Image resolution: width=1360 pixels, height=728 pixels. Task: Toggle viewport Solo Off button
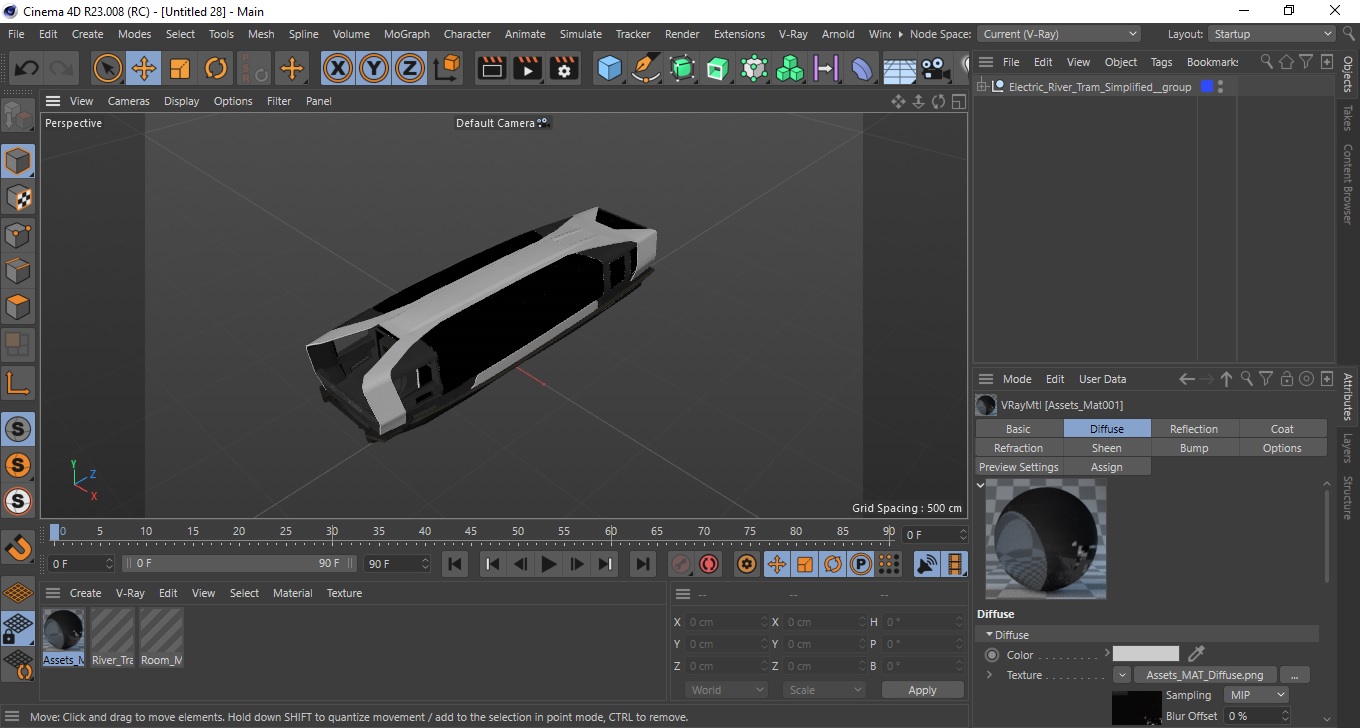coord(18,429)
